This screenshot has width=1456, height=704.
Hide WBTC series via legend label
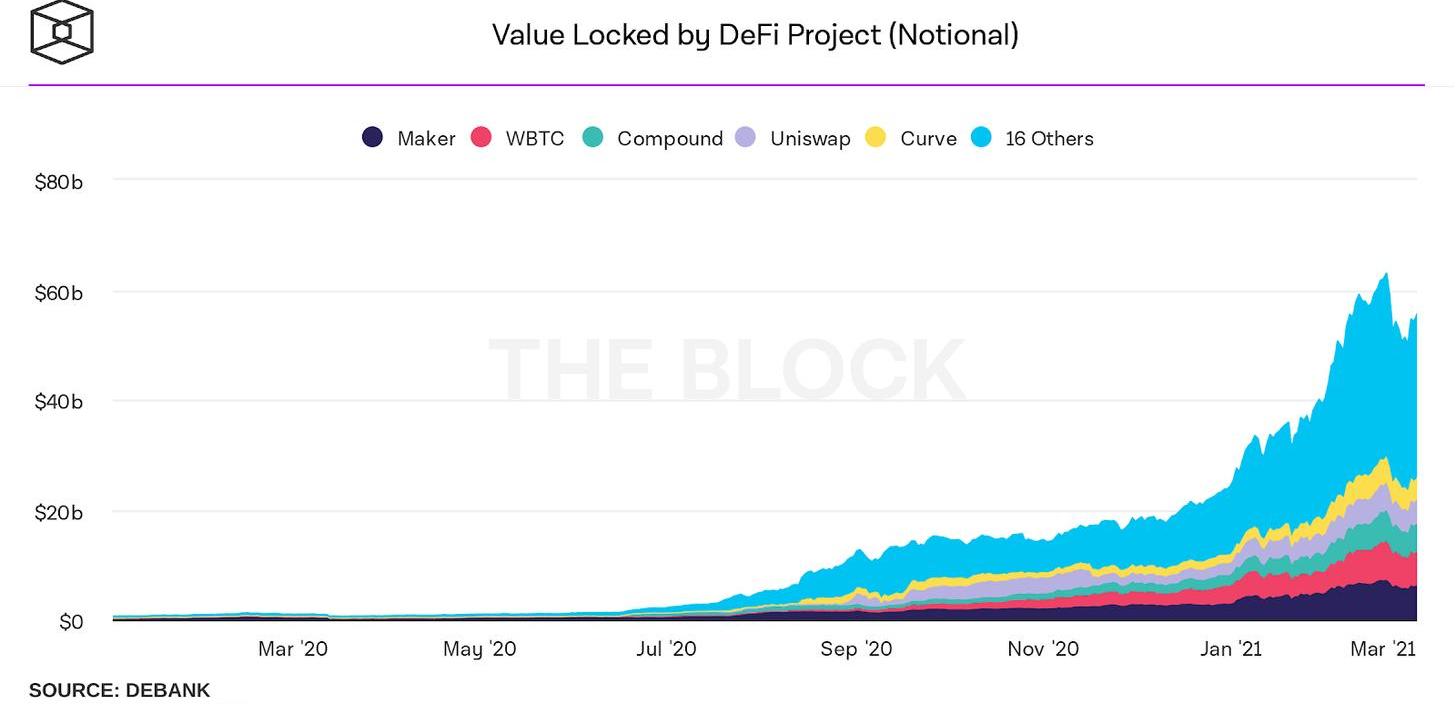point(535,139)
